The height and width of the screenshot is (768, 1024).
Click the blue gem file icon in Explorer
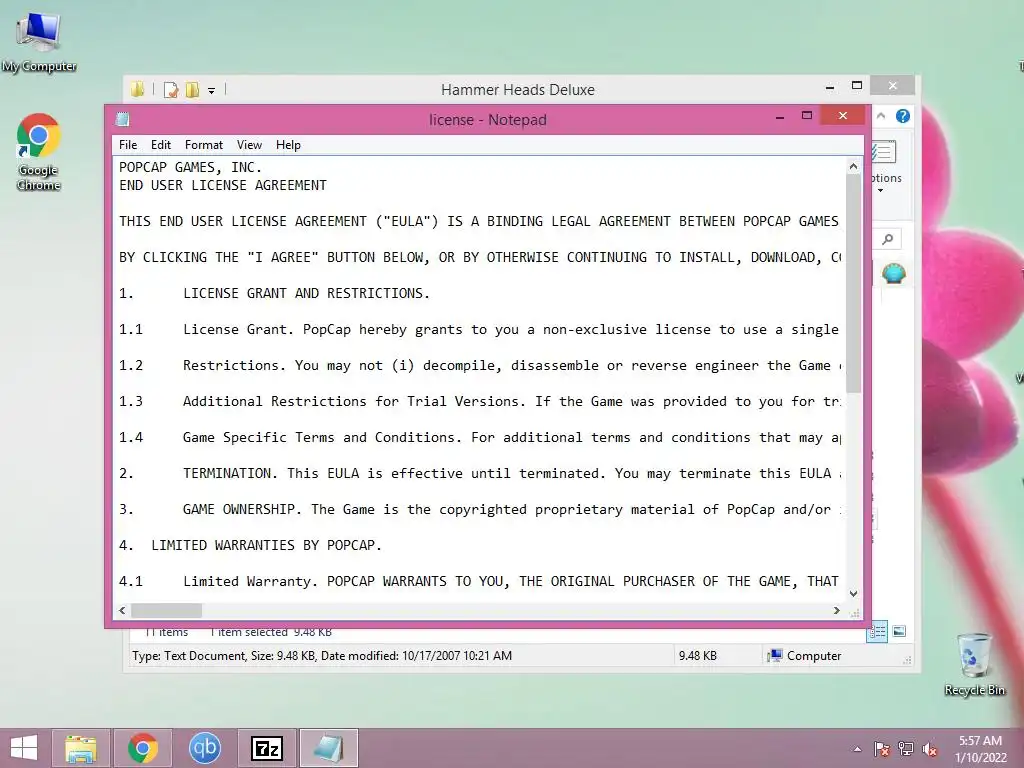pyautogui.click(x=893, y=273)
